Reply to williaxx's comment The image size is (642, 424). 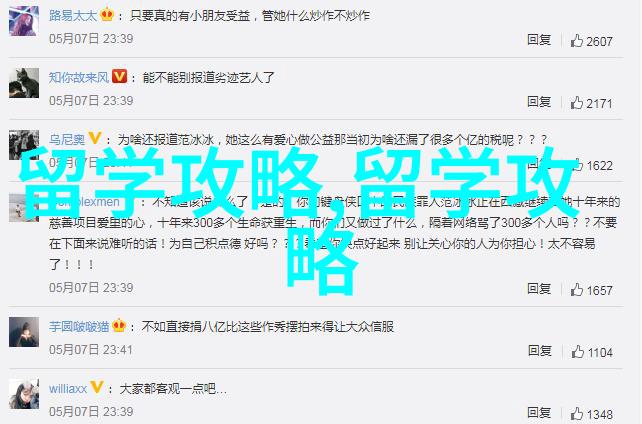[x=539, y=413]
